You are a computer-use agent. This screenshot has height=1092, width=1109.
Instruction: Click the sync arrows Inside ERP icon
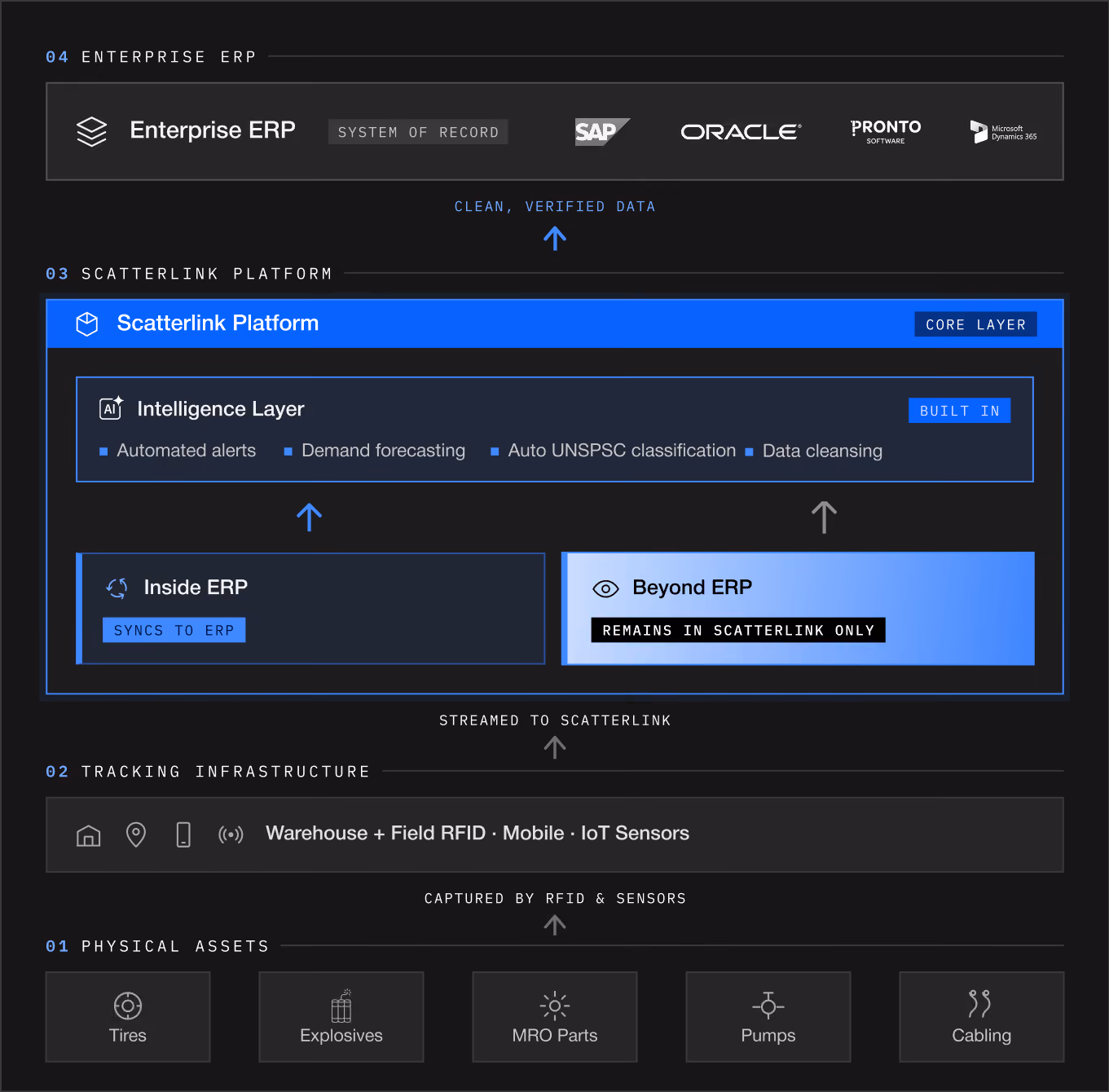(x=117, y=588)
